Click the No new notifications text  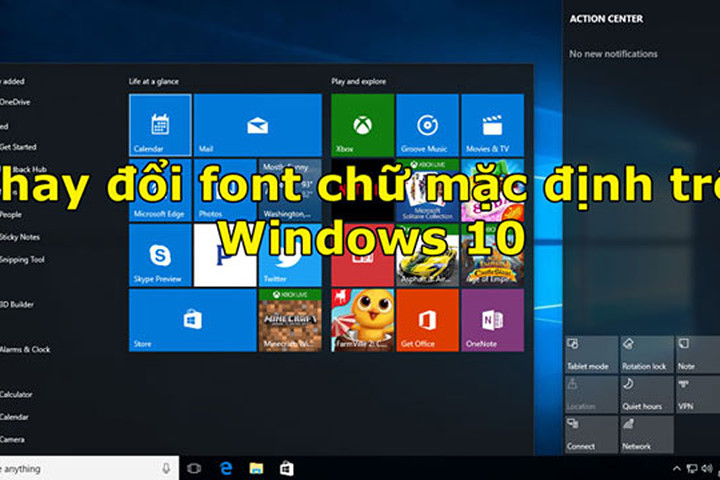pyautogui.click(x=613, y=54)
